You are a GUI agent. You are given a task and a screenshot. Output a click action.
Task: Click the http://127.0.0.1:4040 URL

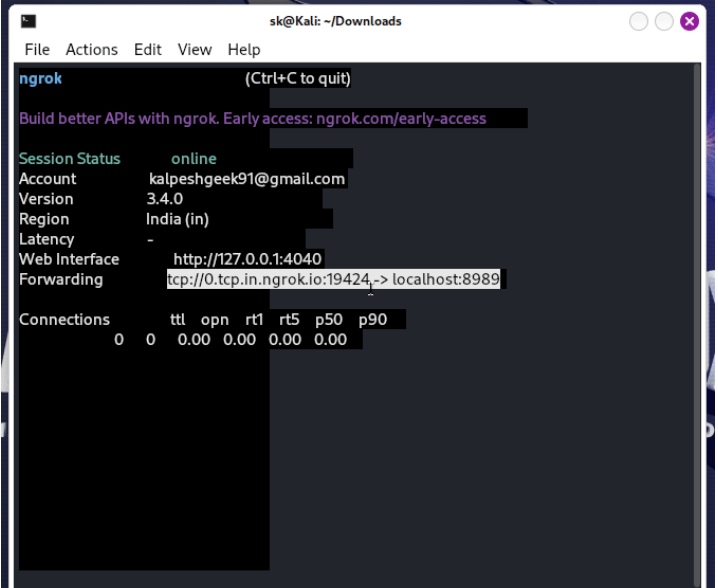point(247,259)
